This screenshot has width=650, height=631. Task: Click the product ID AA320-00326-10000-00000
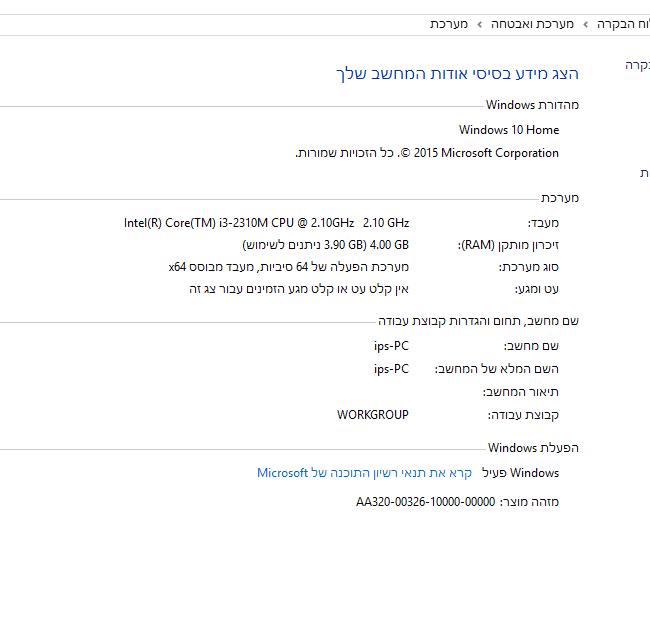pos(426,502)
